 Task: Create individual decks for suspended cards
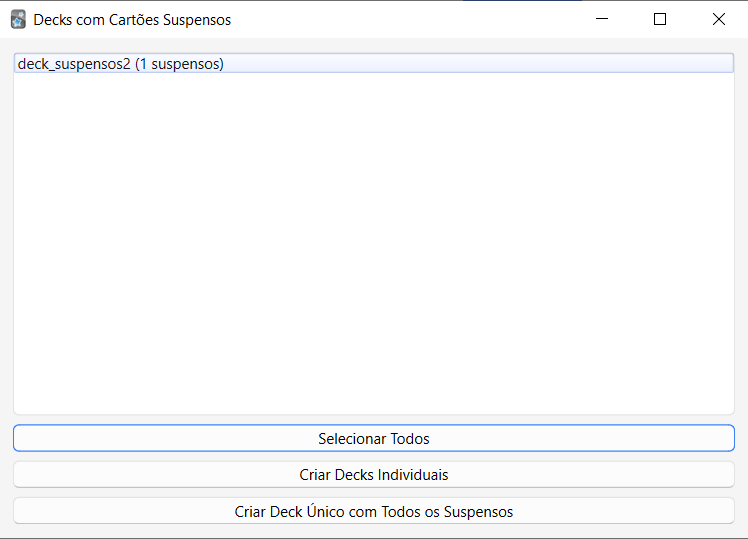point(373,474)
